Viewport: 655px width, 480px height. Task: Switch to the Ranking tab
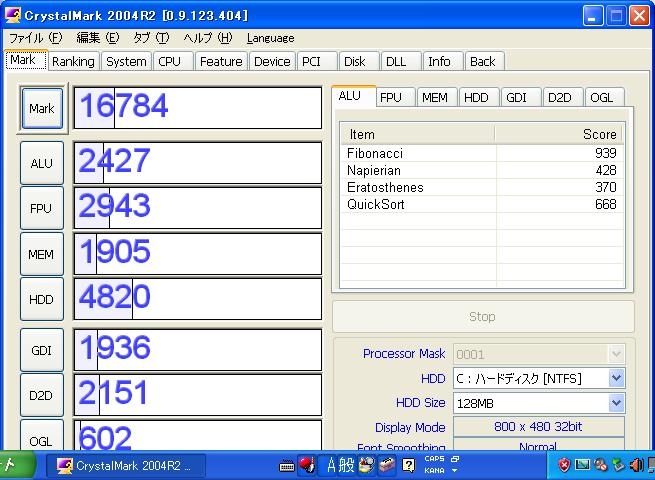[73, 61]
